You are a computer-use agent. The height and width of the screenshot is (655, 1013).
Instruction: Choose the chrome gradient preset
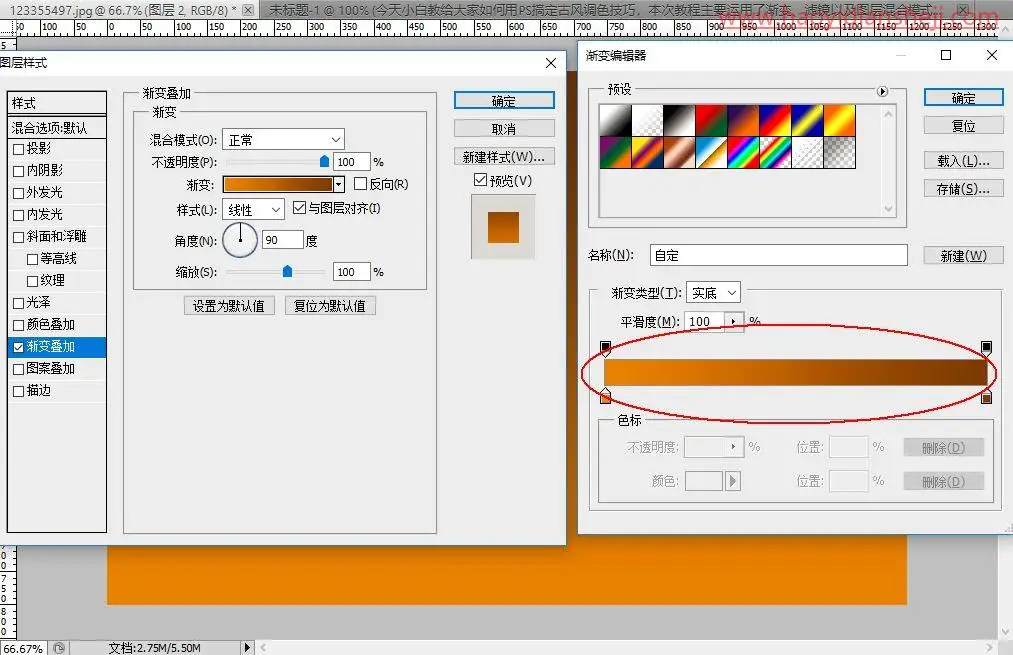coord(711,152)
